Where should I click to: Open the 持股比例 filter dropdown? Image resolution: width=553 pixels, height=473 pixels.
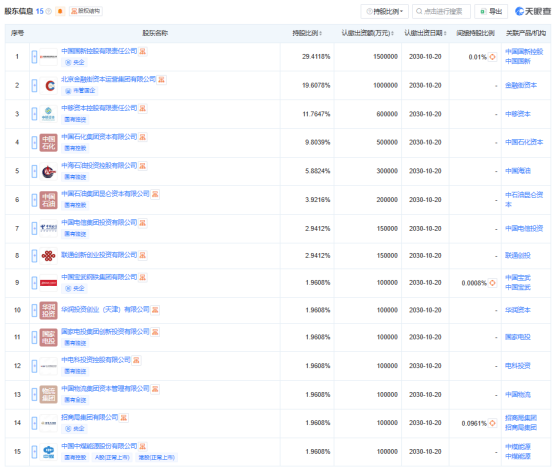(x=384, y=12)
